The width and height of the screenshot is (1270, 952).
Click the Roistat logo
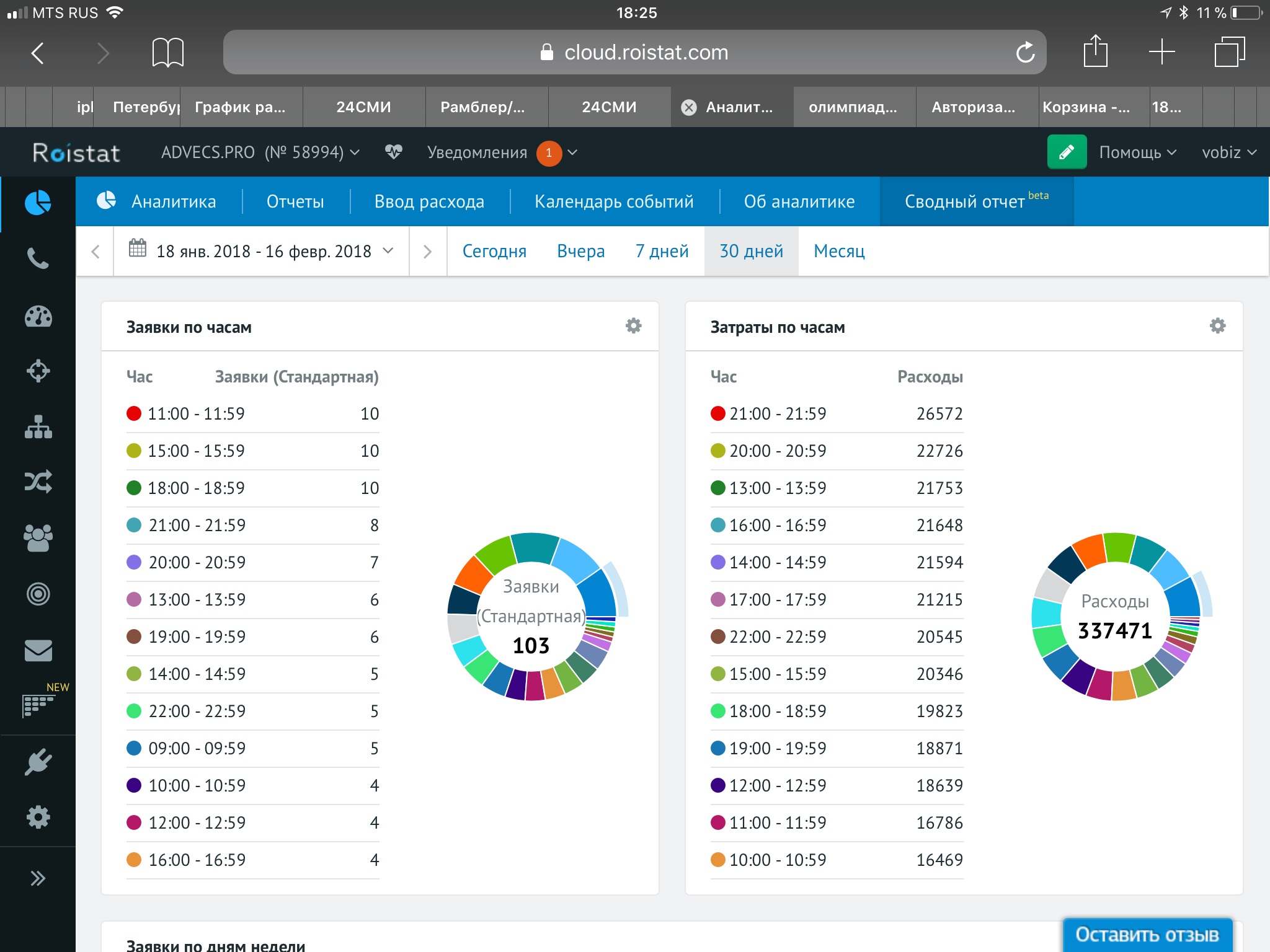pyautogui.click(x=76, y=152)
